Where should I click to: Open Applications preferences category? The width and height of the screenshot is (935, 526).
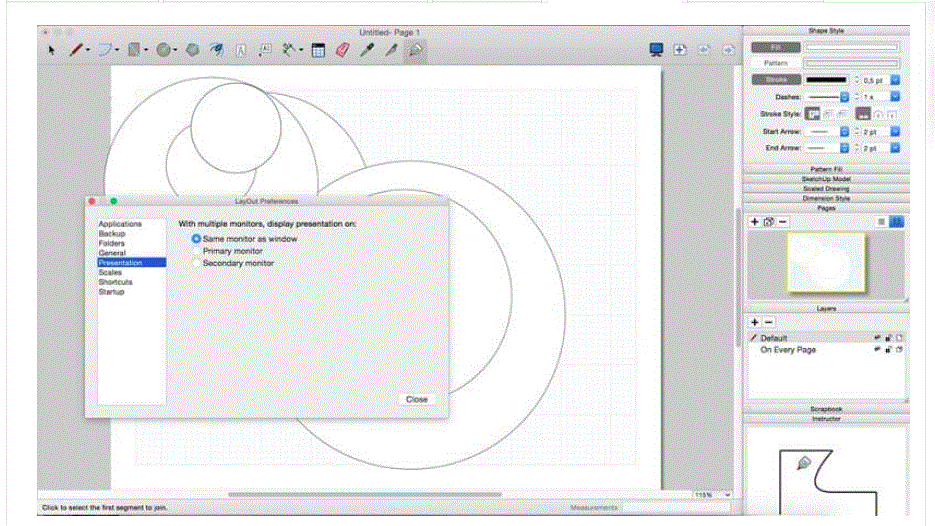[120, 224]
